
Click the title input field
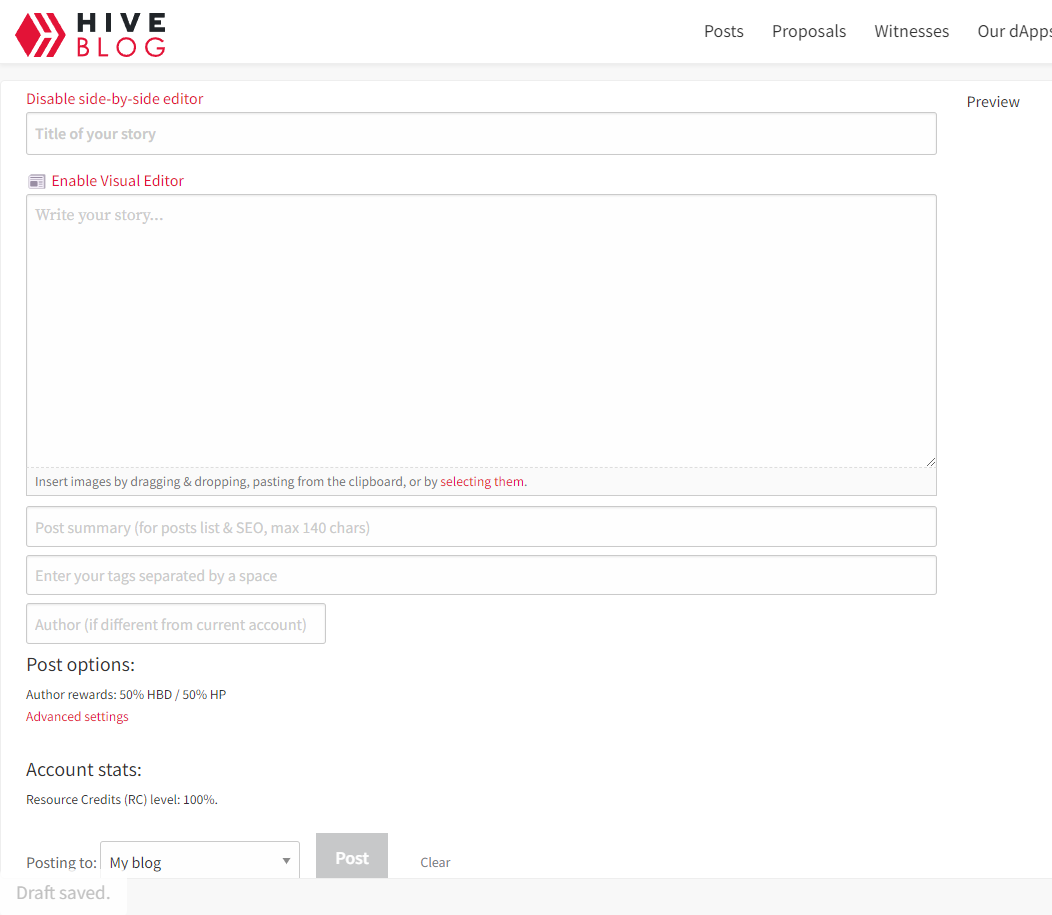[x=481, y=133]
